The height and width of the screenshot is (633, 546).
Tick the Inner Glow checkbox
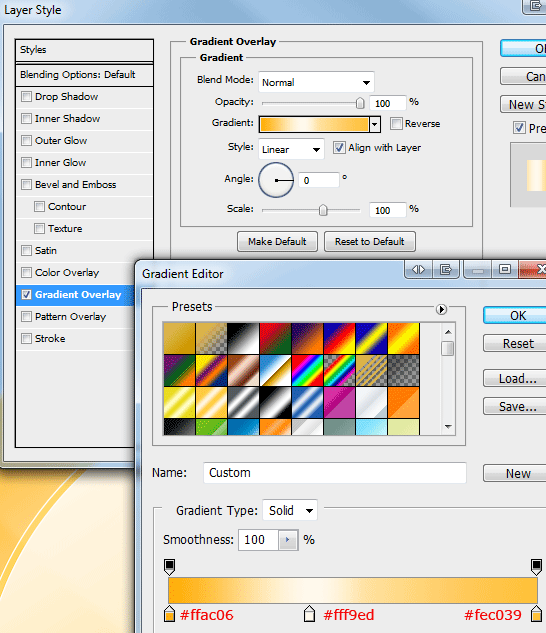pos(26,162)
